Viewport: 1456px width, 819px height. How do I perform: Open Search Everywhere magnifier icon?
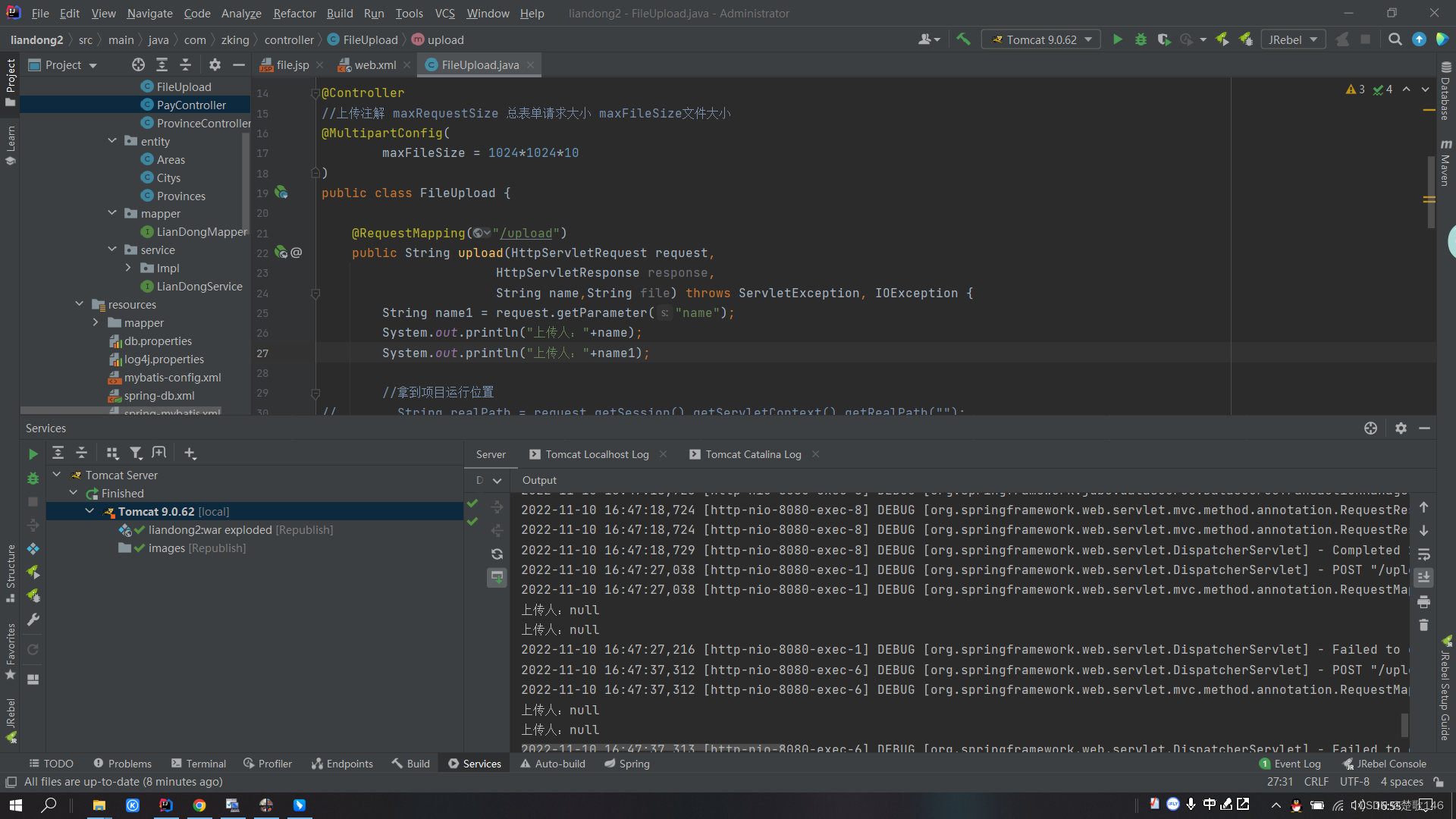(1395, 39)
